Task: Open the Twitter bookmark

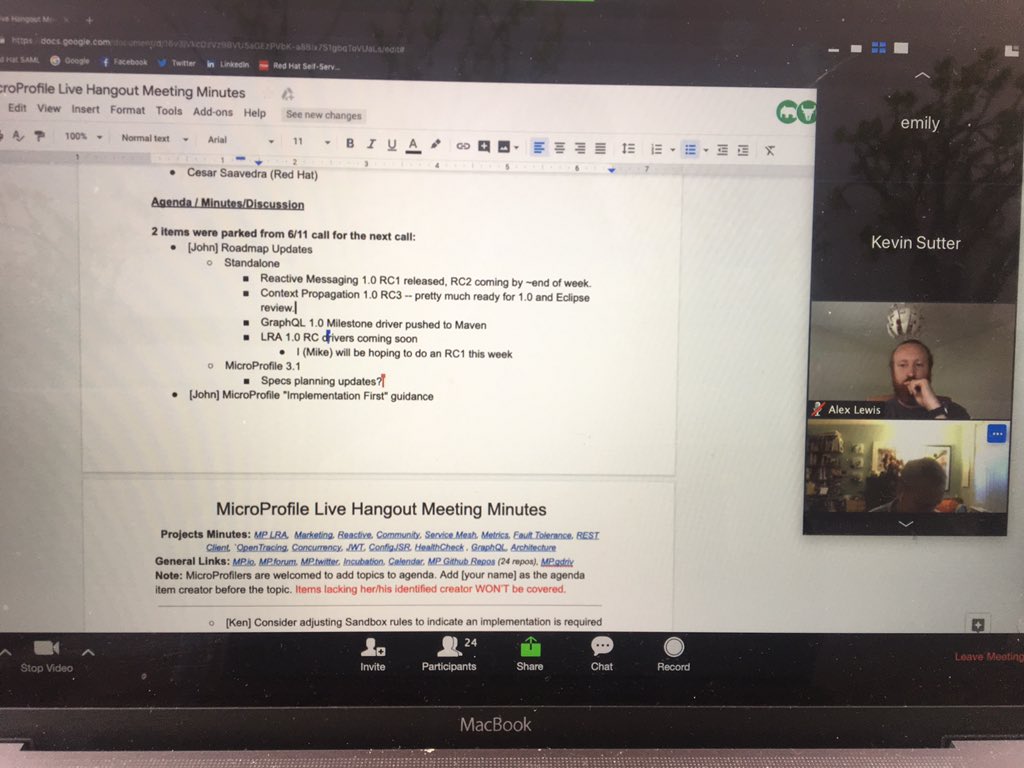Action: coord(176,63)
